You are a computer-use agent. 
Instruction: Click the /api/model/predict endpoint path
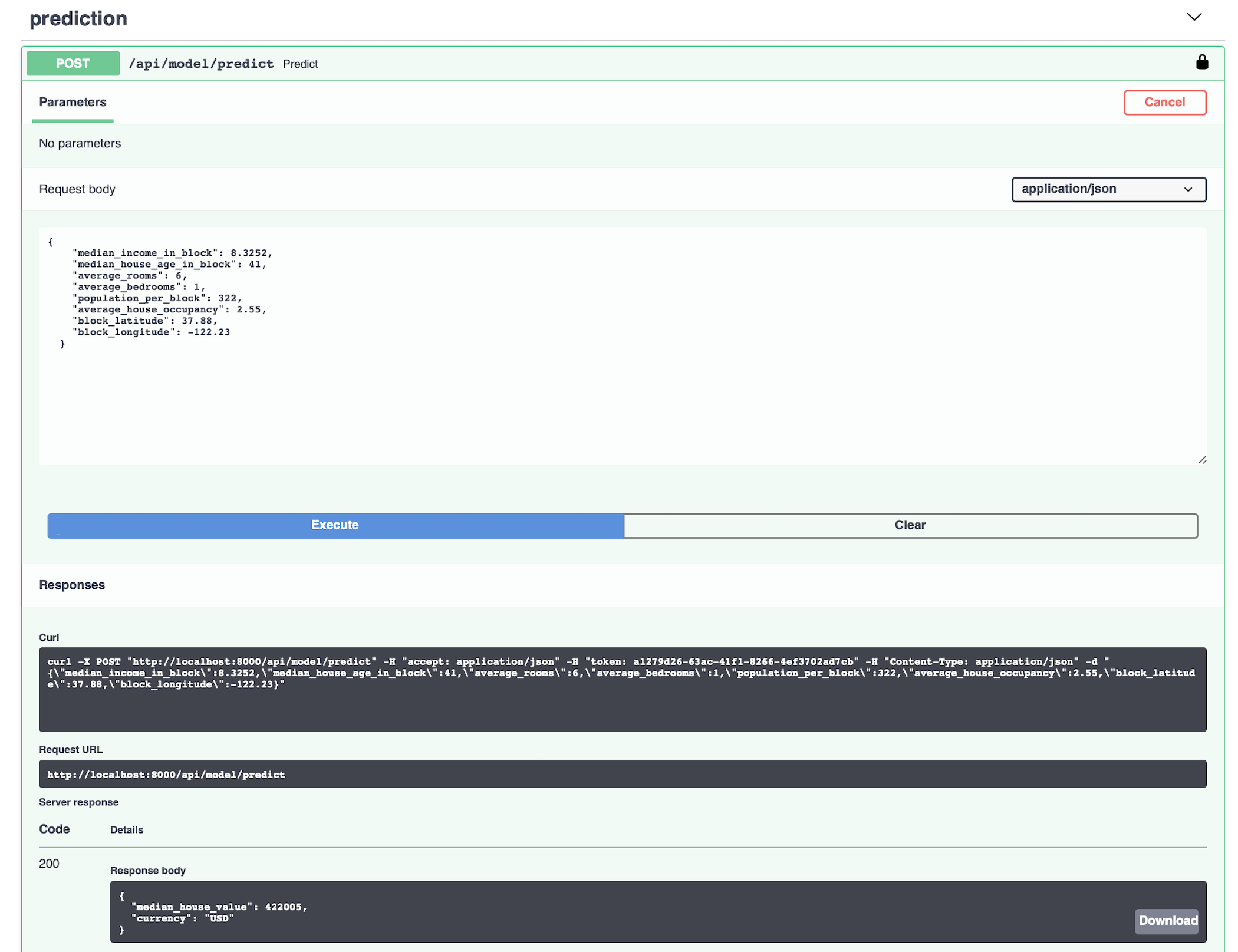201,64
